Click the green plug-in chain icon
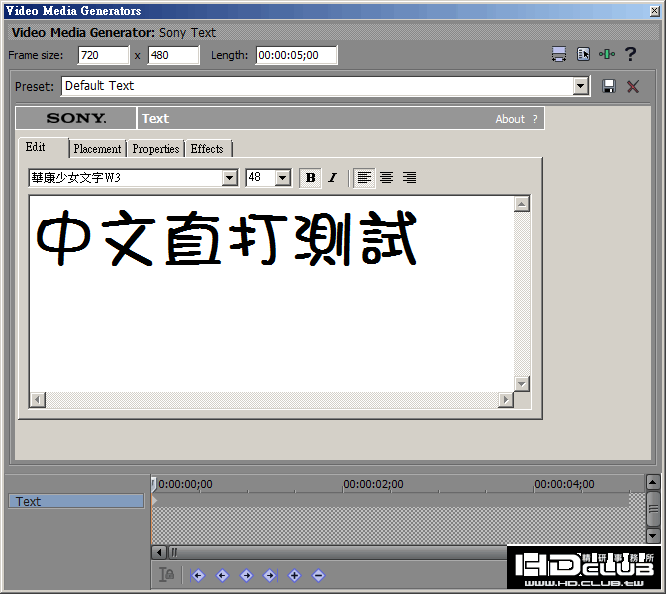 (x=607, y=54)
